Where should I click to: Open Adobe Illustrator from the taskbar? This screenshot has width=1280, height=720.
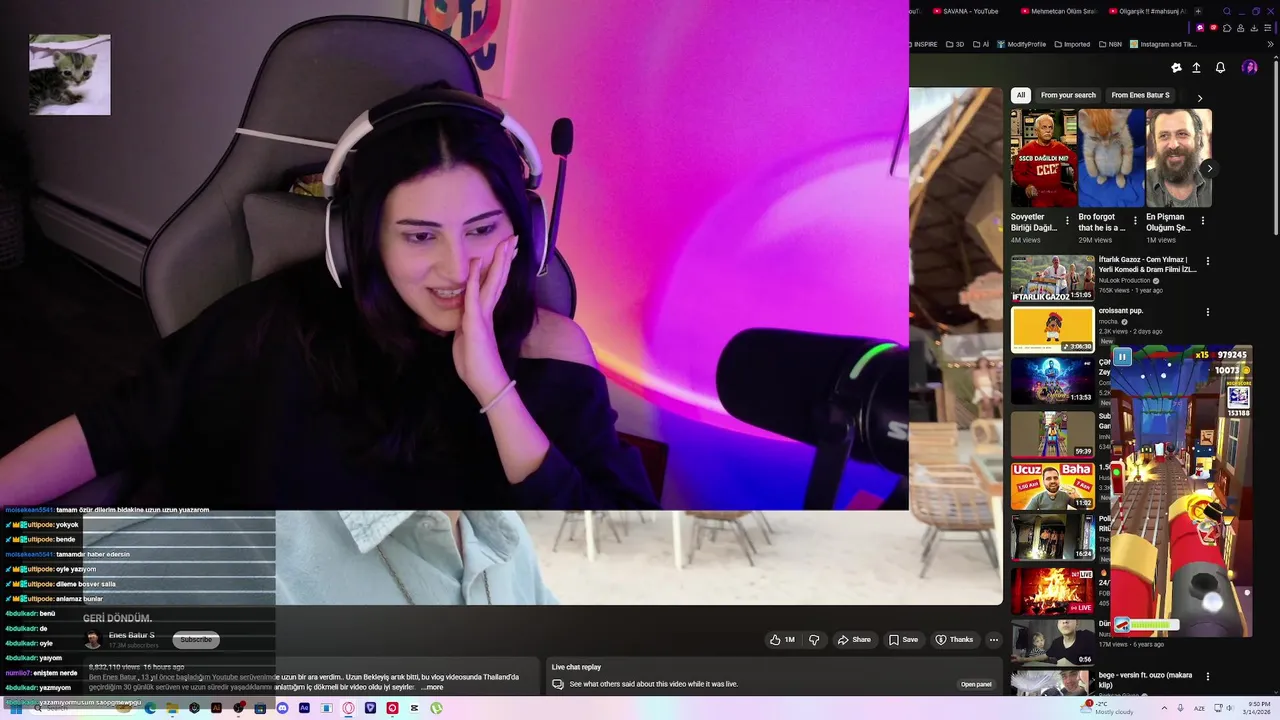pos(216,708)
